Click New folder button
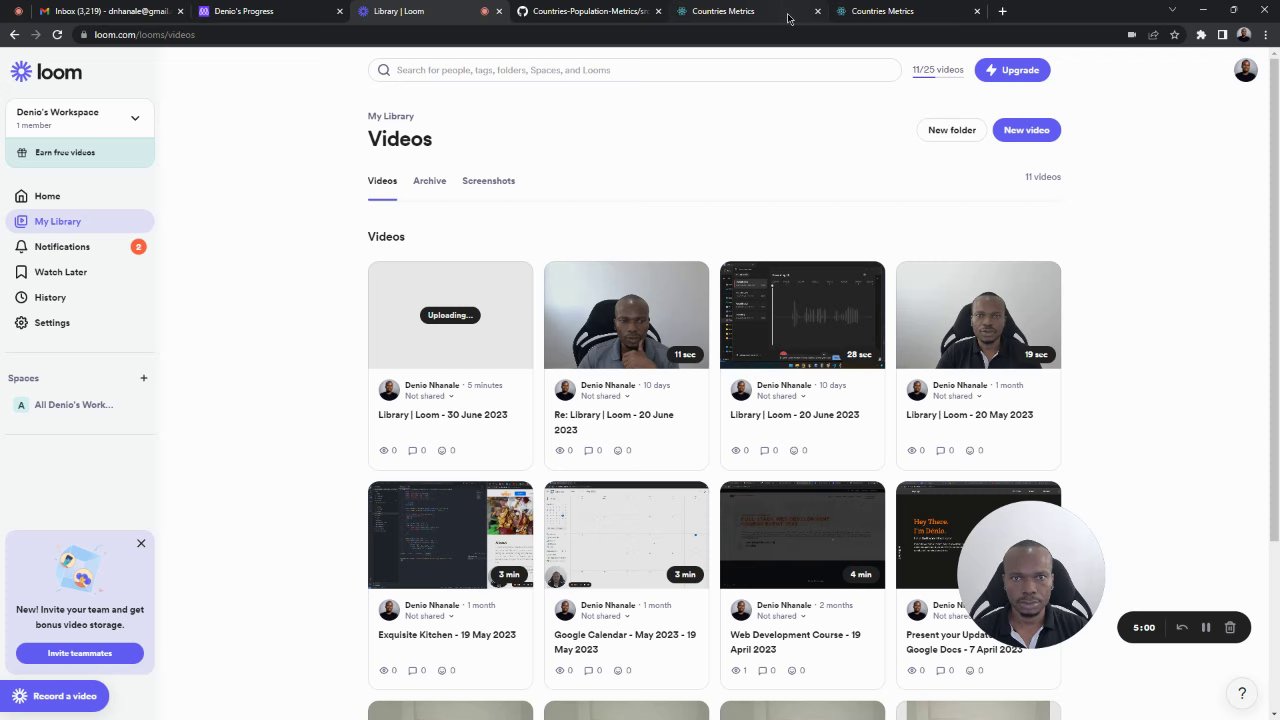The height and width of the screenshot is (720, 1280). click(951, 130)
